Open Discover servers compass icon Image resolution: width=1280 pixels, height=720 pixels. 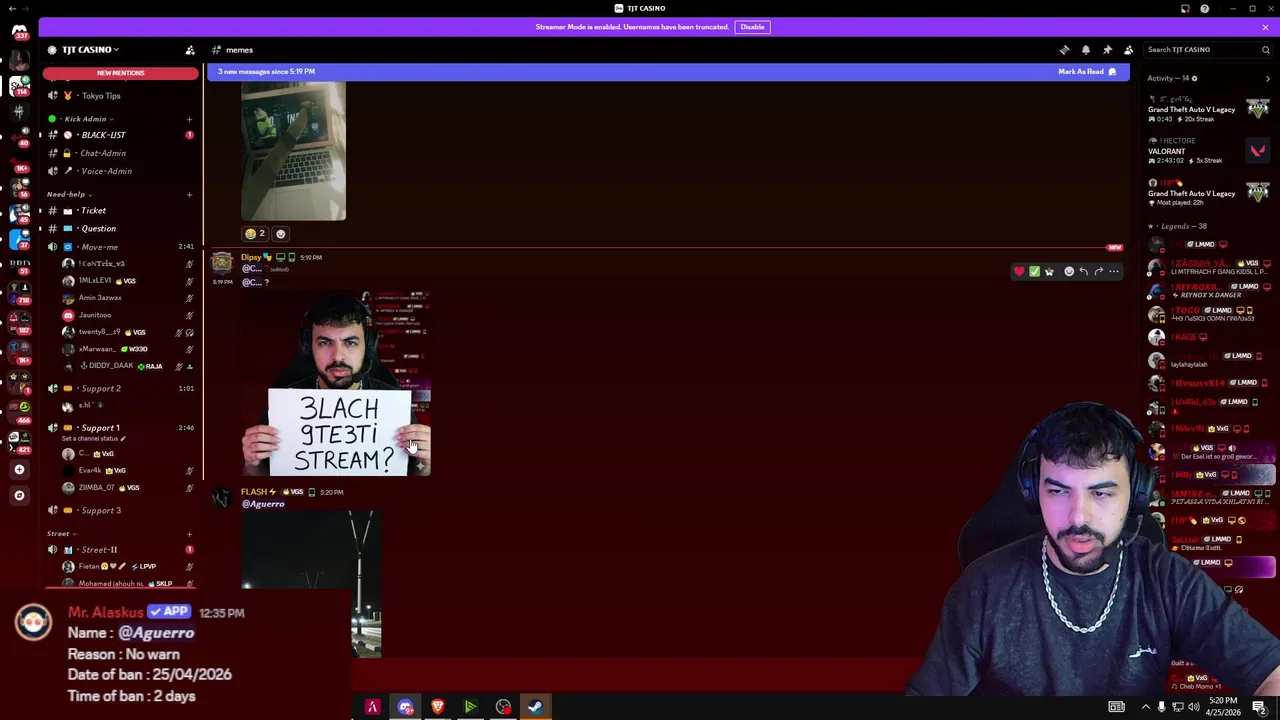(19, 495)
